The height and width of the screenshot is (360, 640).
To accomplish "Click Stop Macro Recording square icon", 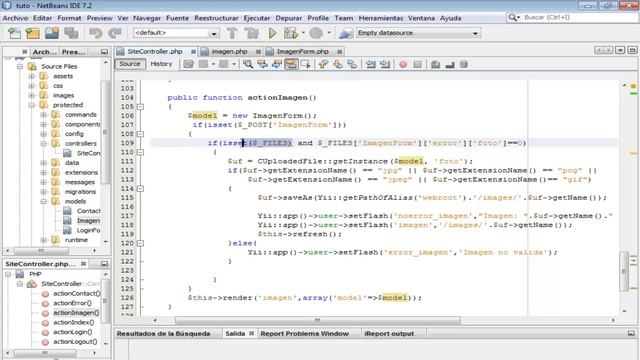I will pyautogui.click(x=417, y=64).
